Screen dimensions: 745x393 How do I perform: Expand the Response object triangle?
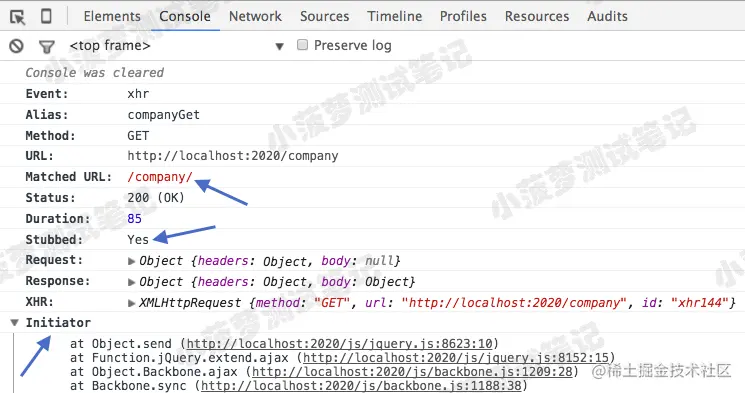point(132,282)
